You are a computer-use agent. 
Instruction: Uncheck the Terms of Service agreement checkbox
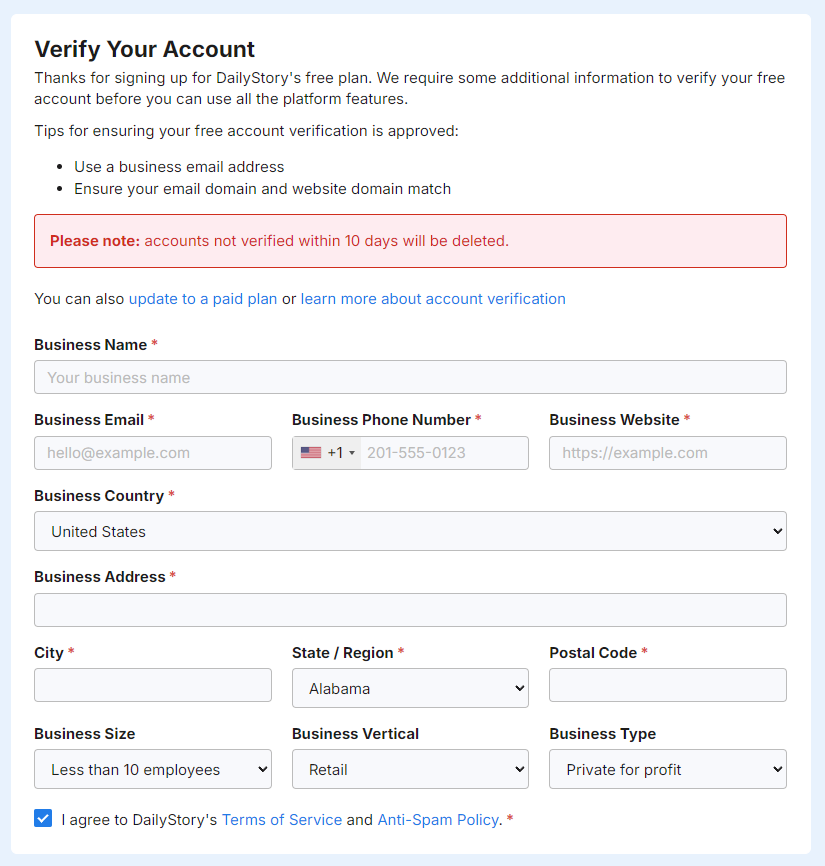pos(43,818)
